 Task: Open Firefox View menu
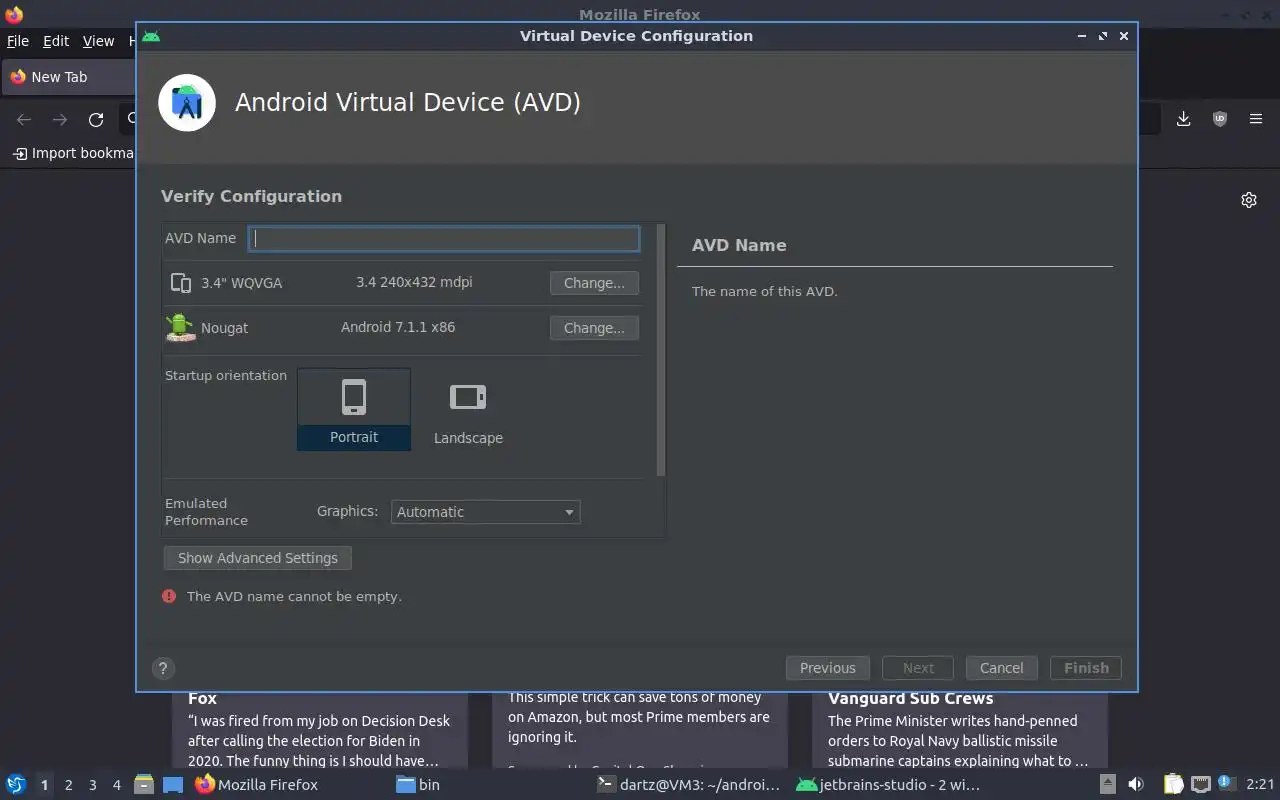tap(98, 41)
